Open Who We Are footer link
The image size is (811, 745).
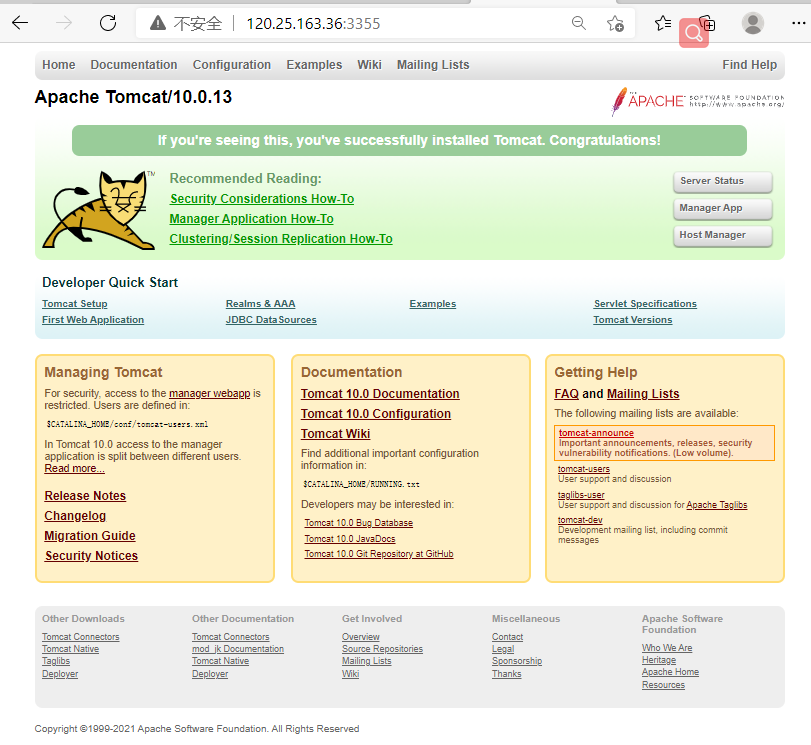coord(667,648)
